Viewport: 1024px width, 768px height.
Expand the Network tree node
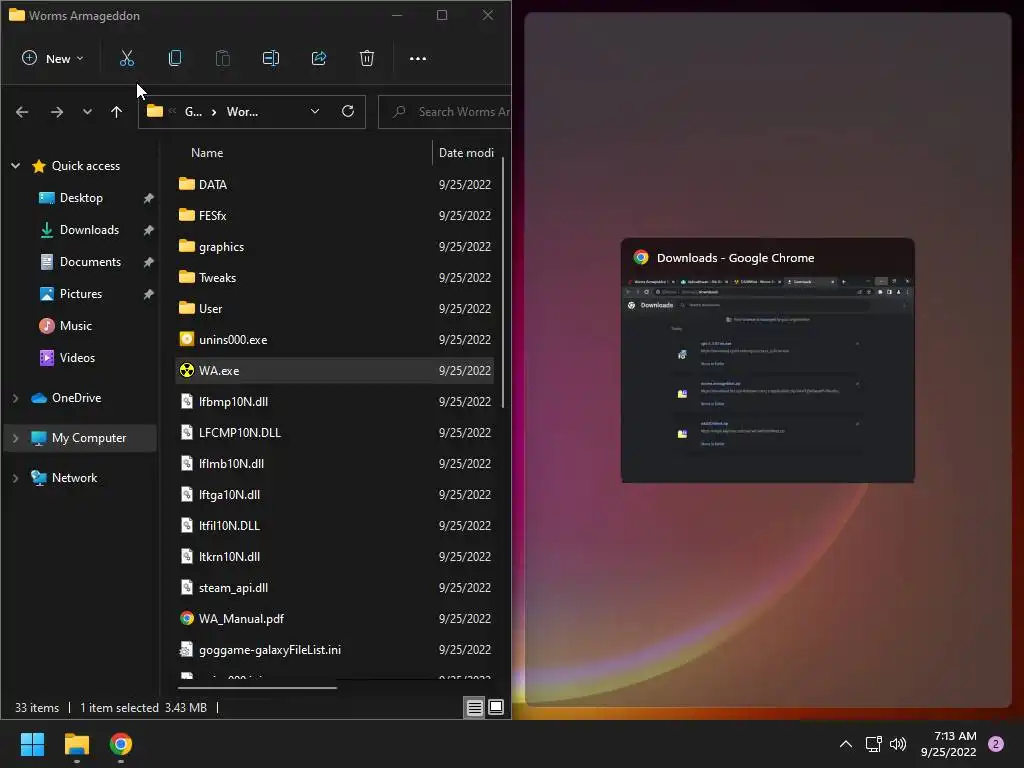[x=16, y=478]
